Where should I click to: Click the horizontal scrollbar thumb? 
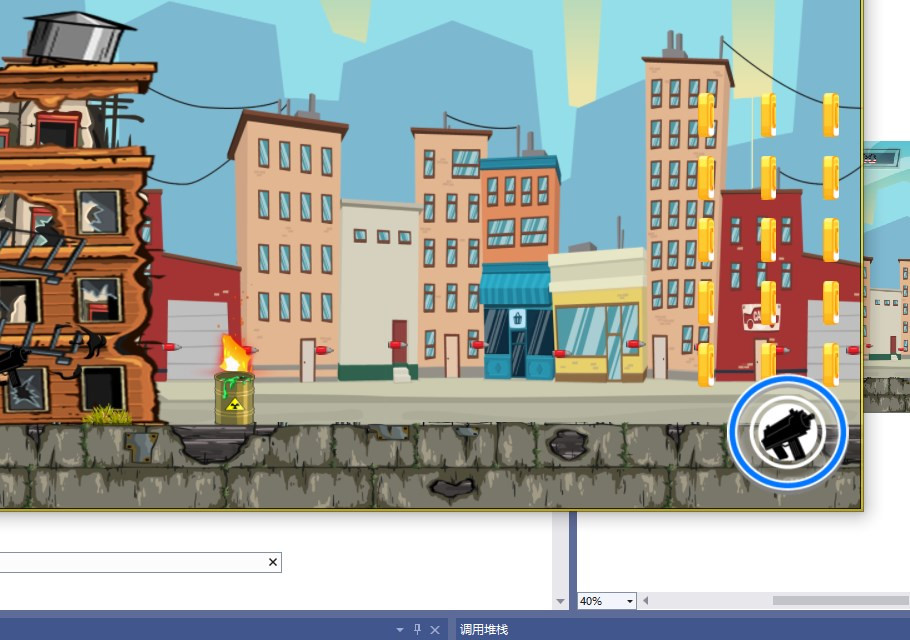840,601
